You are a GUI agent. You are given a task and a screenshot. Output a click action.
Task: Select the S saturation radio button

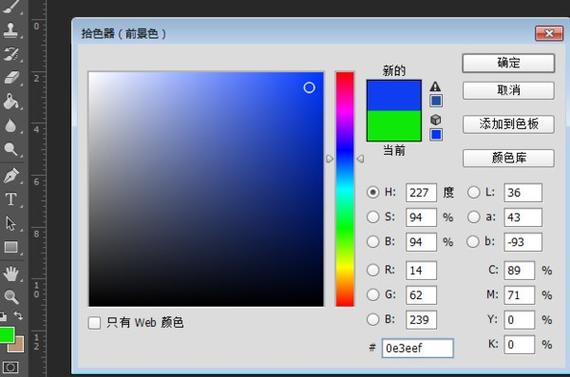(373, 217)
